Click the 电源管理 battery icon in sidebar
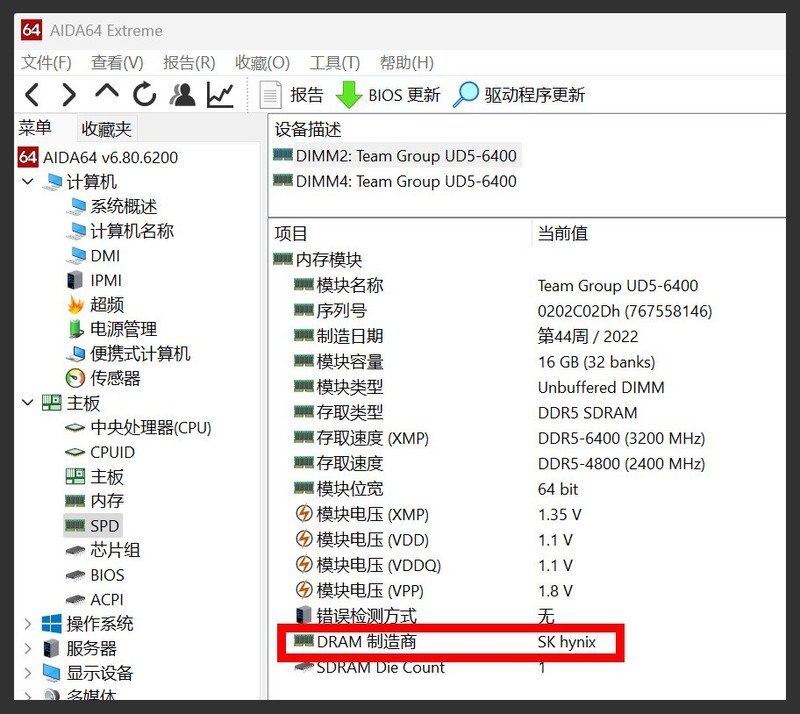The width and height of the screenshot is (800, 714). (73, 329)
